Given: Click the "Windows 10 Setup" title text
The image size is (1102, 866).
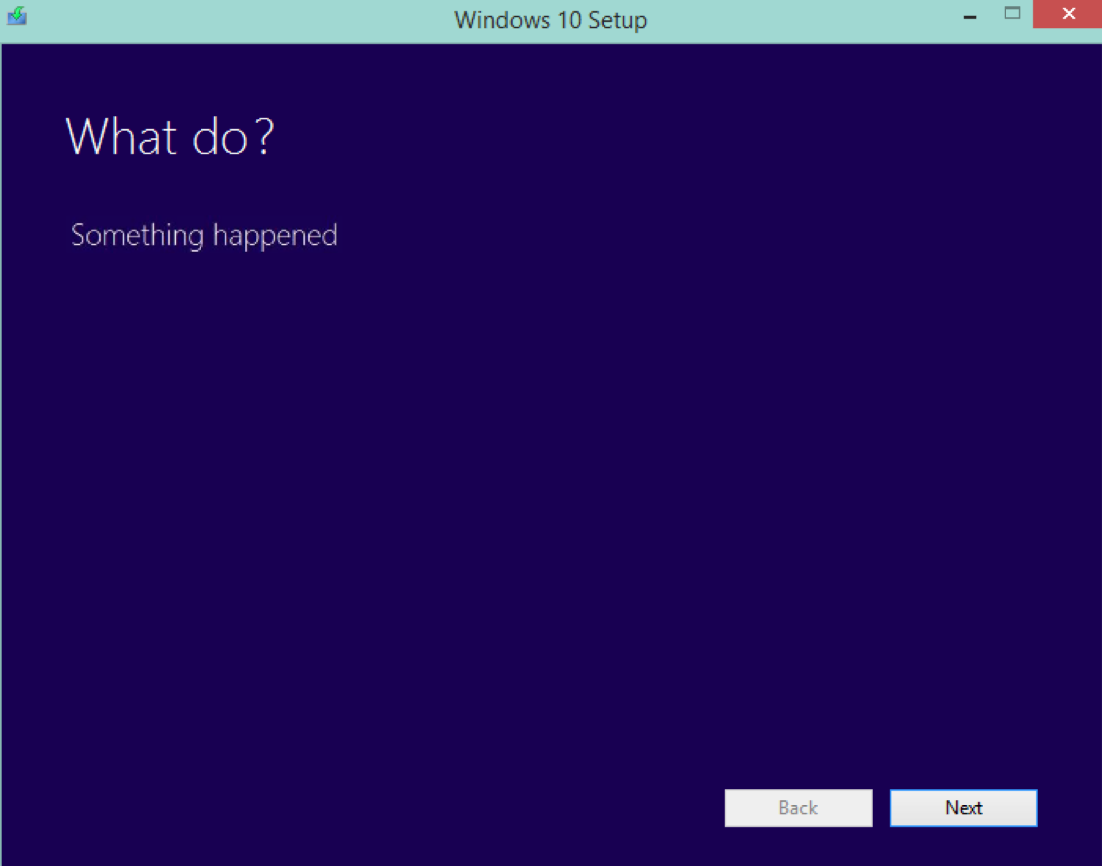Looking at the screenshot, I should (550, 20).
